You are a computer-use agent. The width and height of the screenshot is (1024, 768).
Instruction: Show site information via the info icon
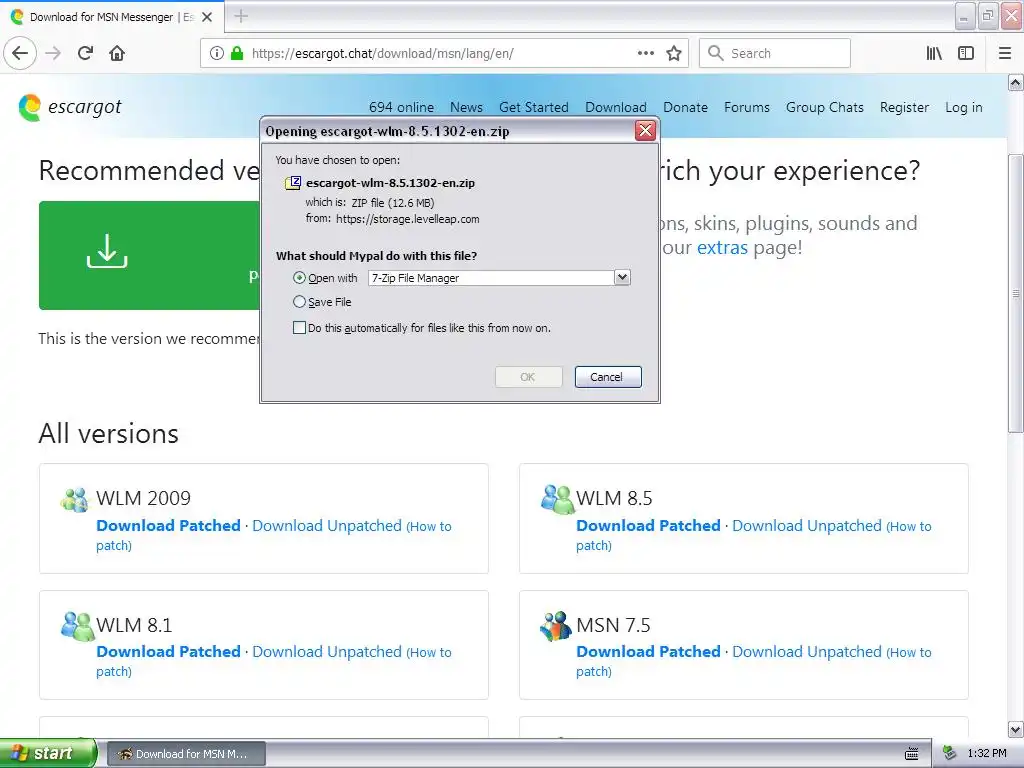click(216, 53)
